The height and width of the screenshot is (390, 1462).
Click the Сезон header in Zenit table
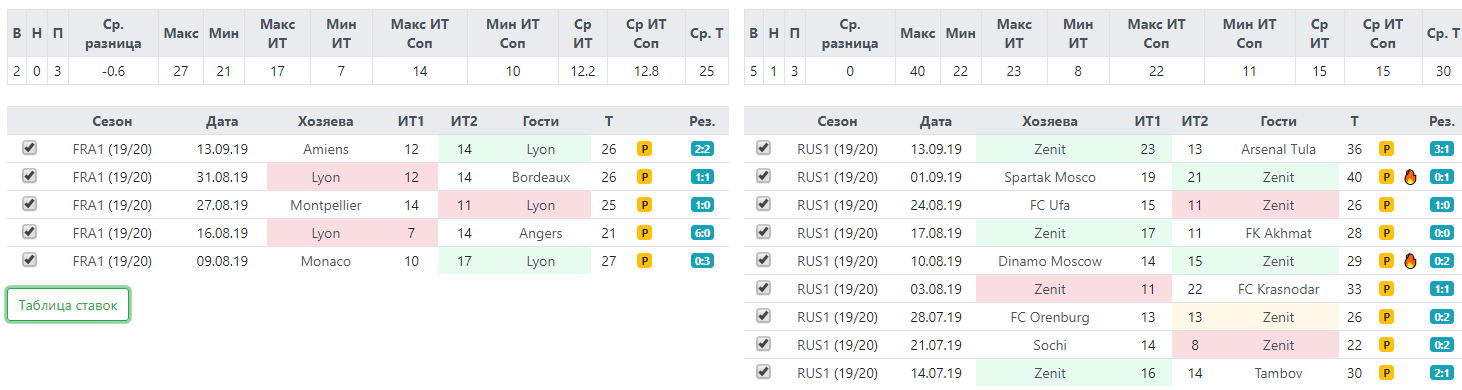(x=837, y=121)
